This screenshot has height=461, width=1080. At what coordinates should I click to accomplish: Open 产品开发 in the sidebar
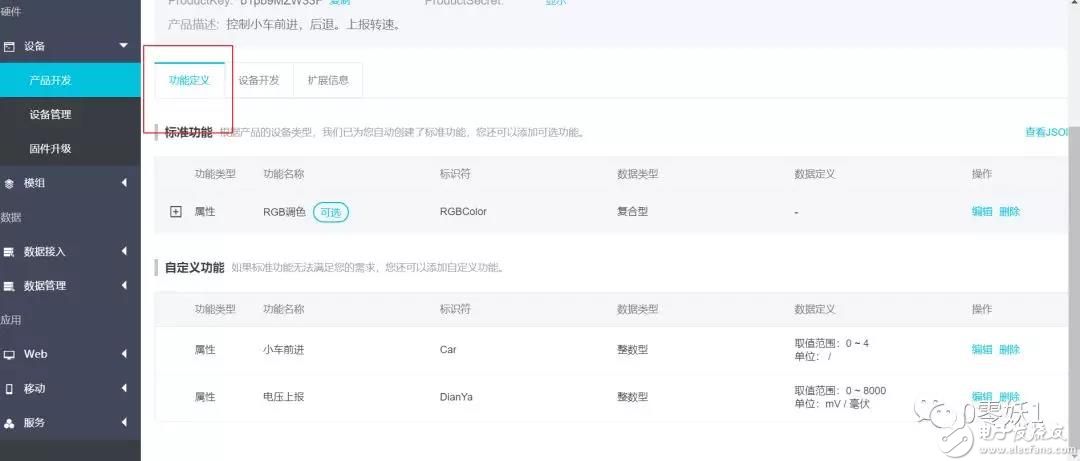pyautogui.click(x=70, y=80)
